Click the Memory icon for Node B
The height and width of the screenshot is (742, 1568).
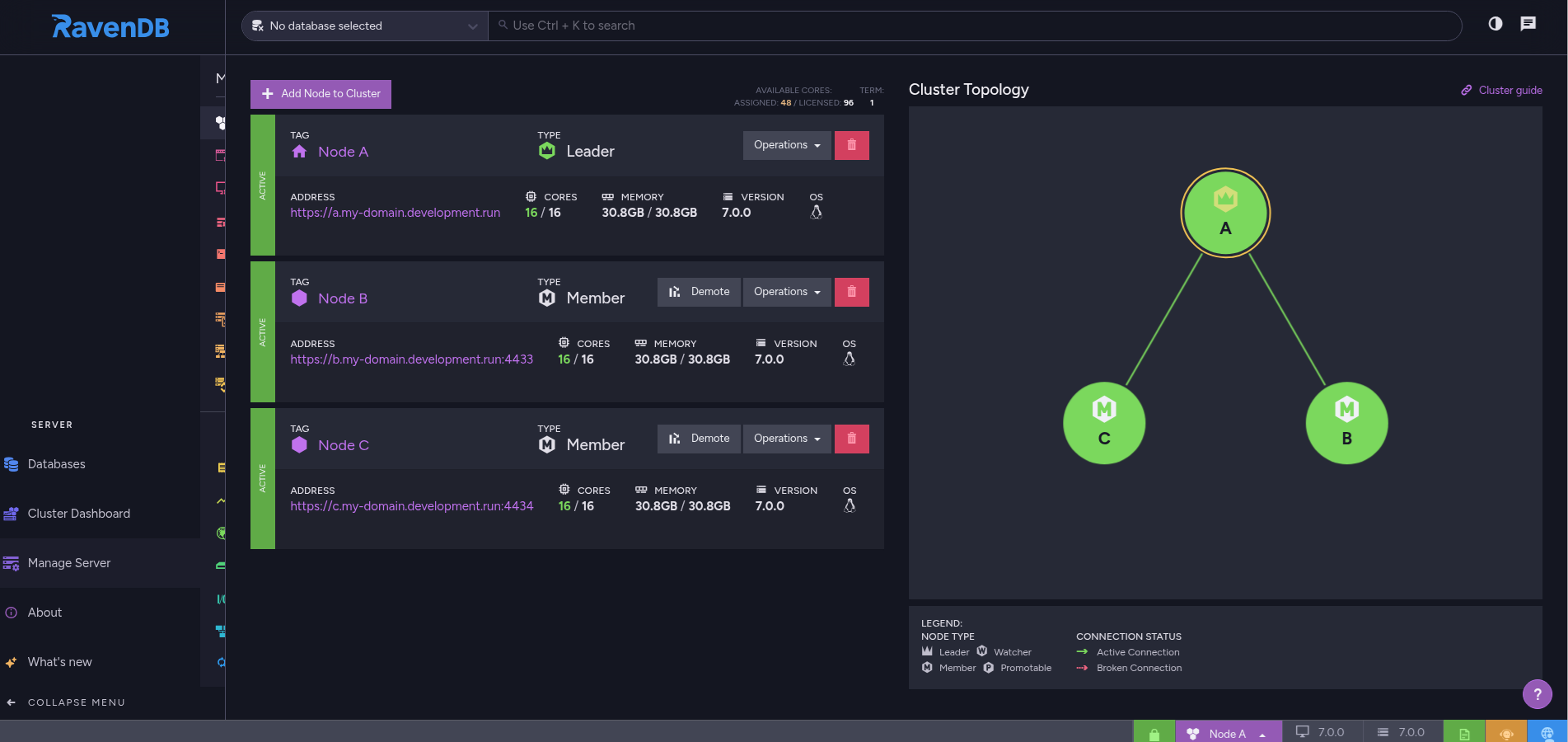click(x=640, y=343)
